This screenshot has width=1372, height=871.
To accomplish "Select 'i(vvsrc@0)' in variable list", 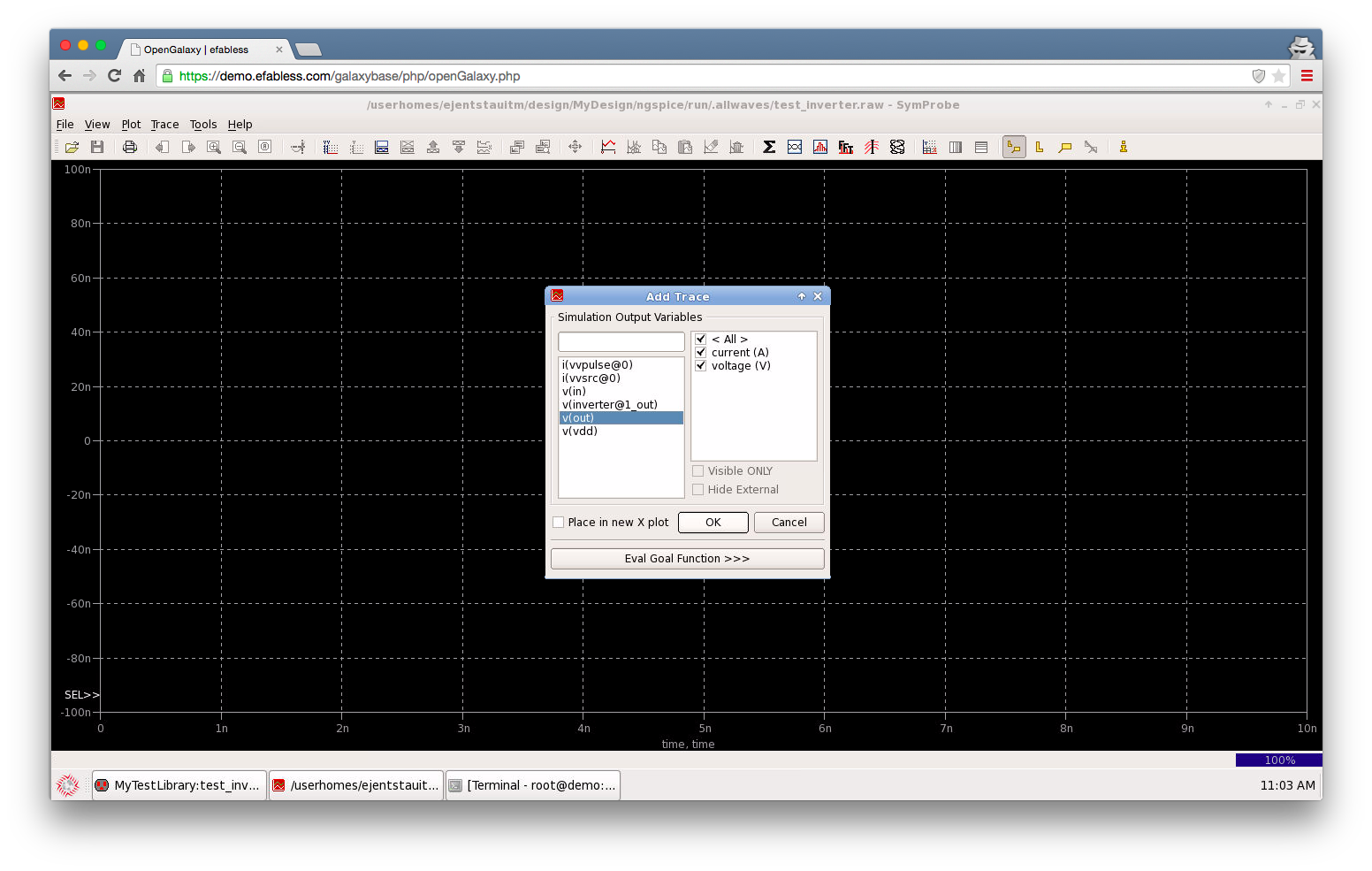I will 621,378.
